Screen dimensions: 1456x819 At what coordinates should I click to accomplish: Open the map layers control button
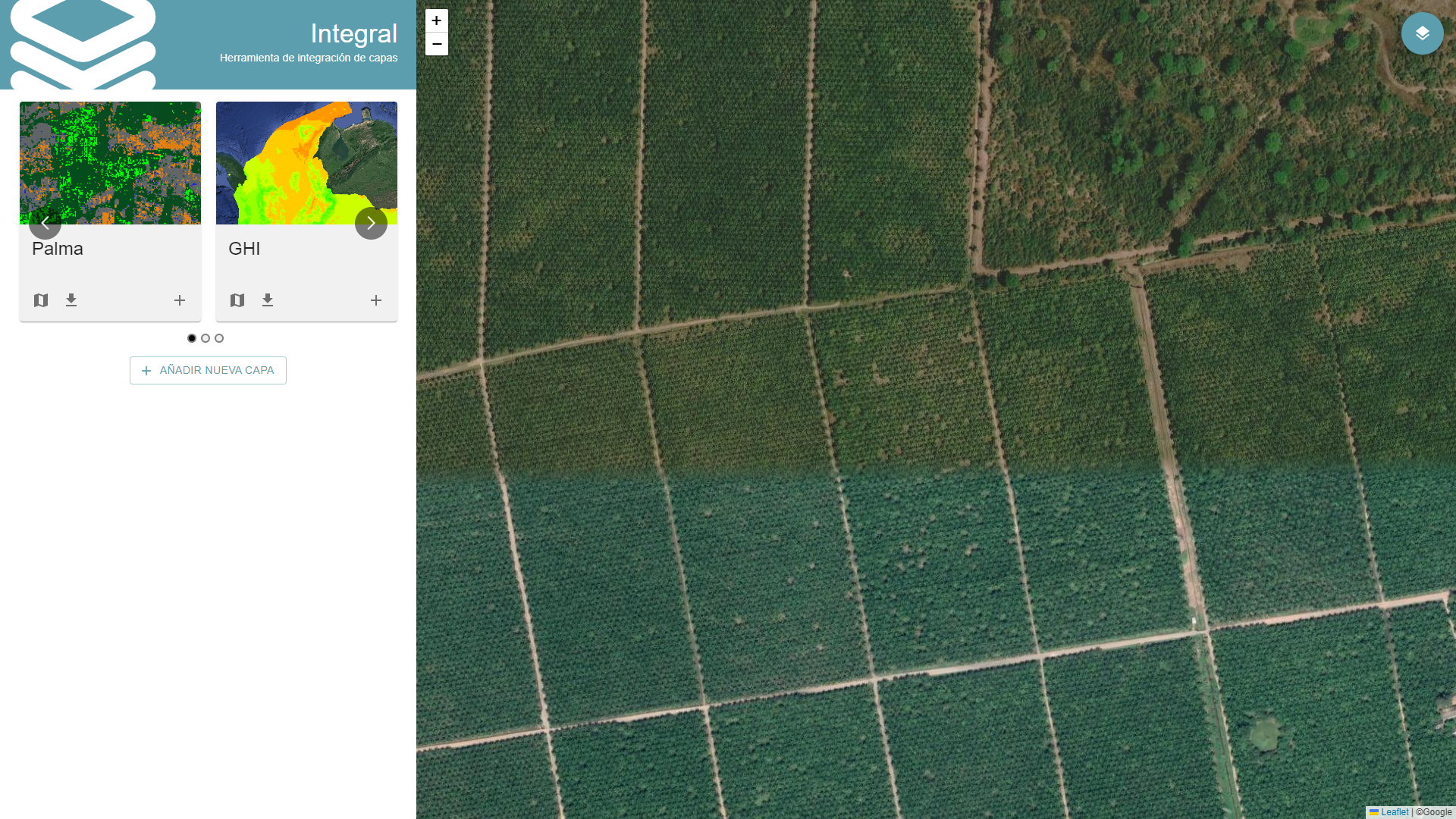tap(1422, 33)
